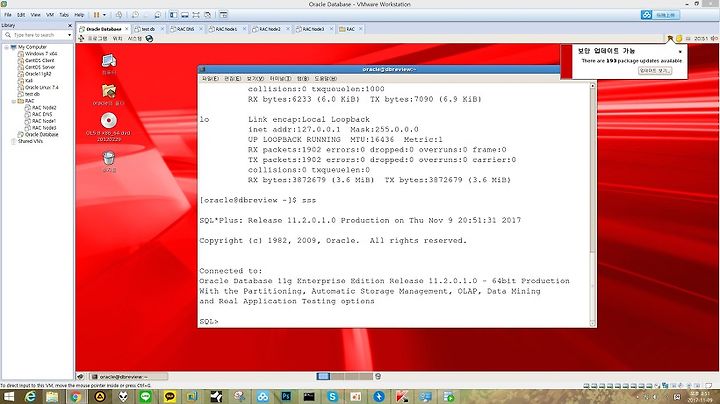The height and width of the screenshot is (404, 720).
Task: Open the Edit menu in VMware
Action: pos(21,15)
